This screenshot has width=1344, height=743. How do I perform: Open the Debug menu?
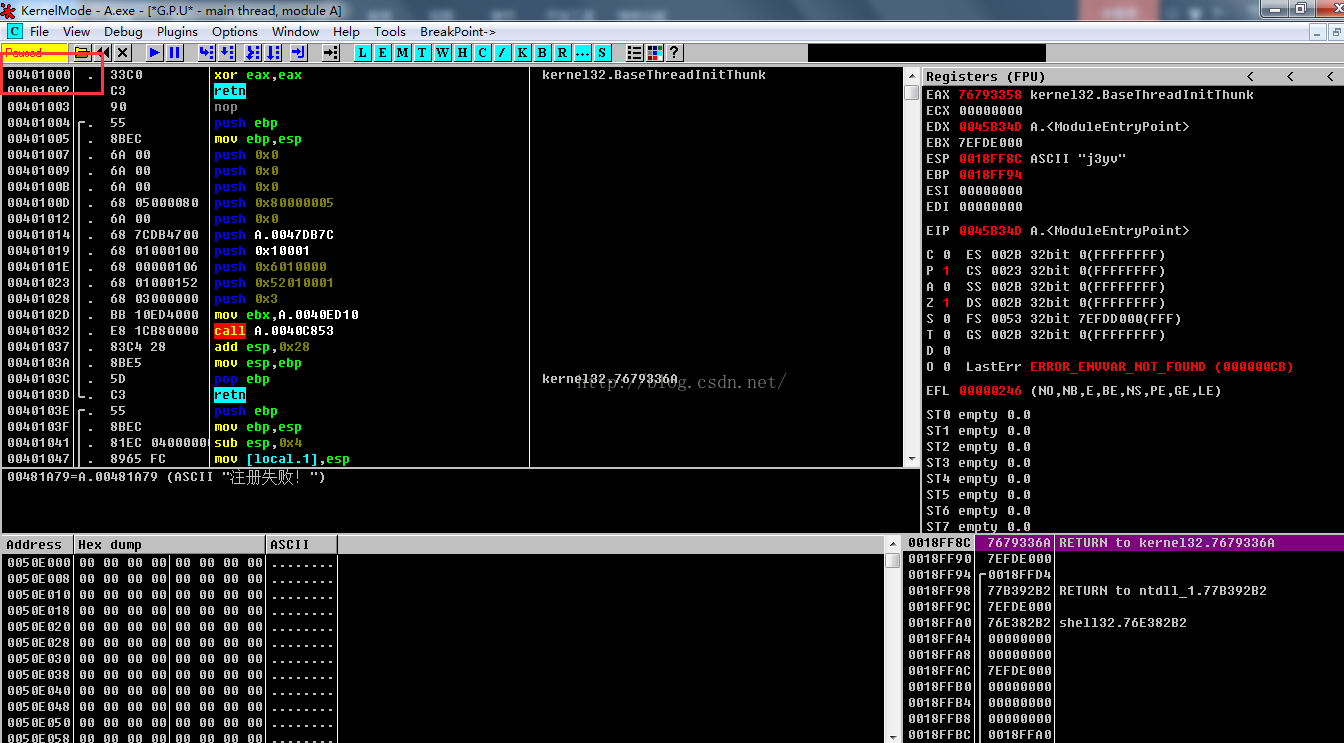[123, 32]
